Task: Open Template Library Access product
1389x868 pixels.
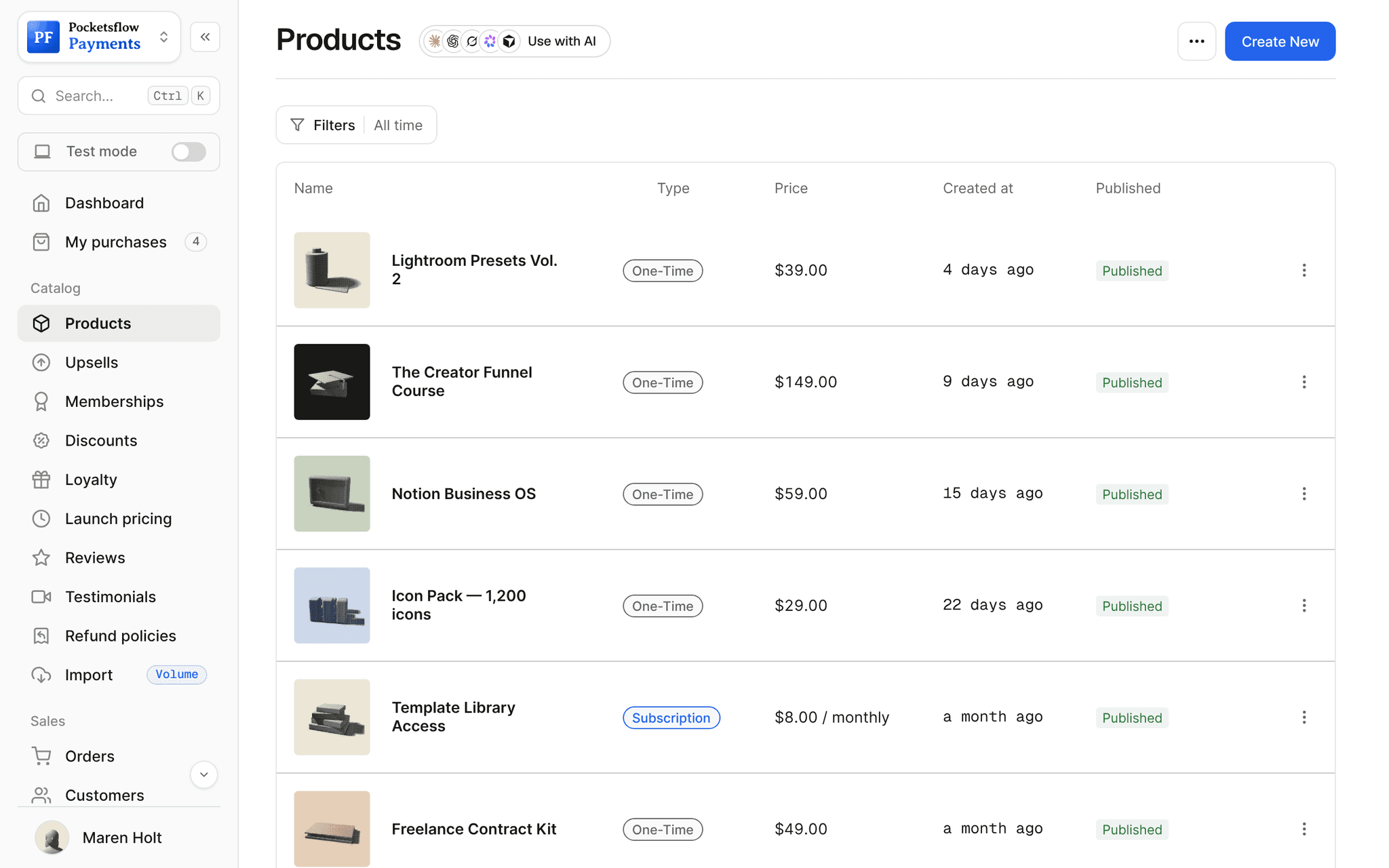Action: (454, 717)
